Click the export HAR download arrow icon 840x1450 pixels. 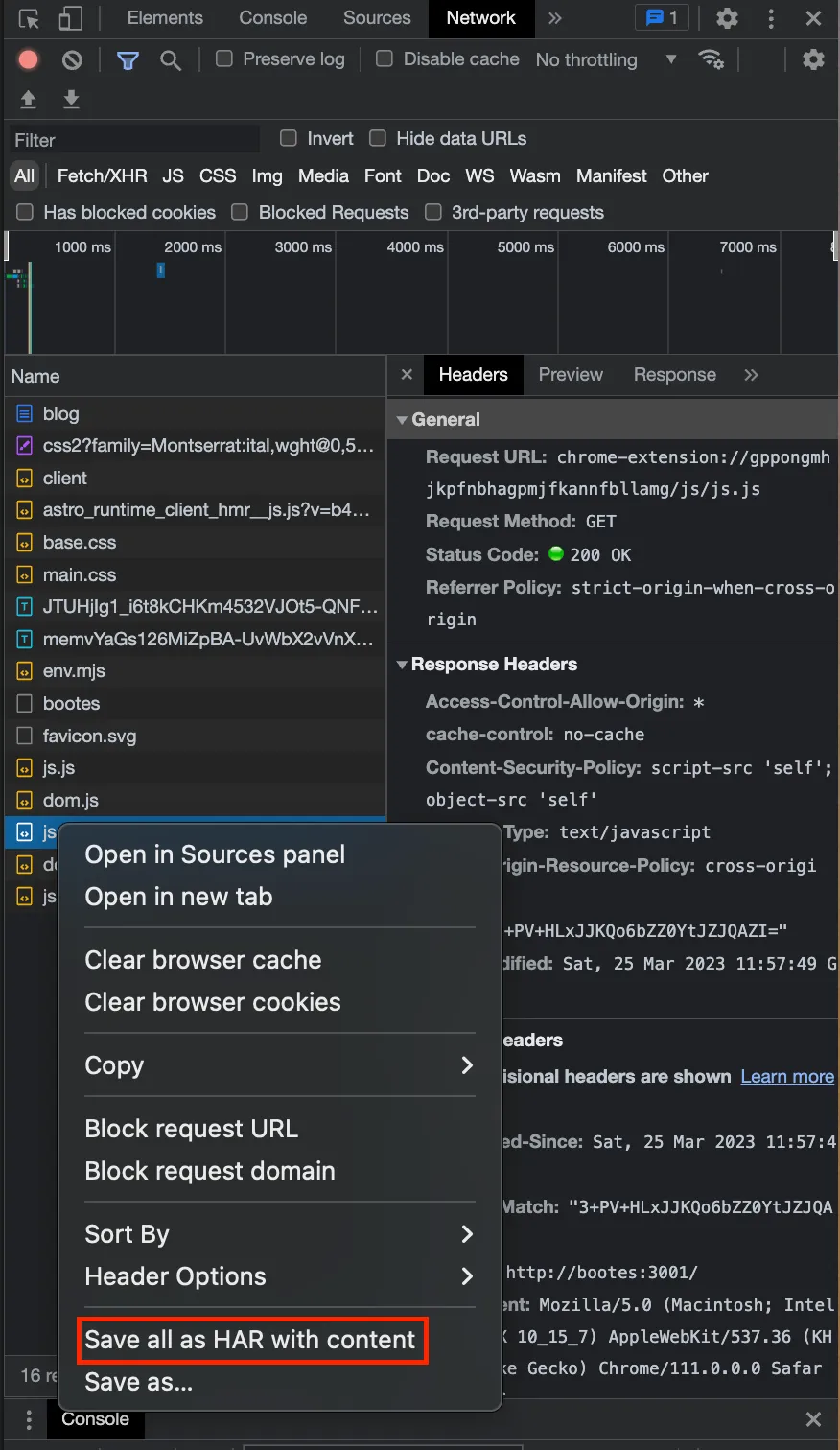pyautogui.click(x=71, y=99)
